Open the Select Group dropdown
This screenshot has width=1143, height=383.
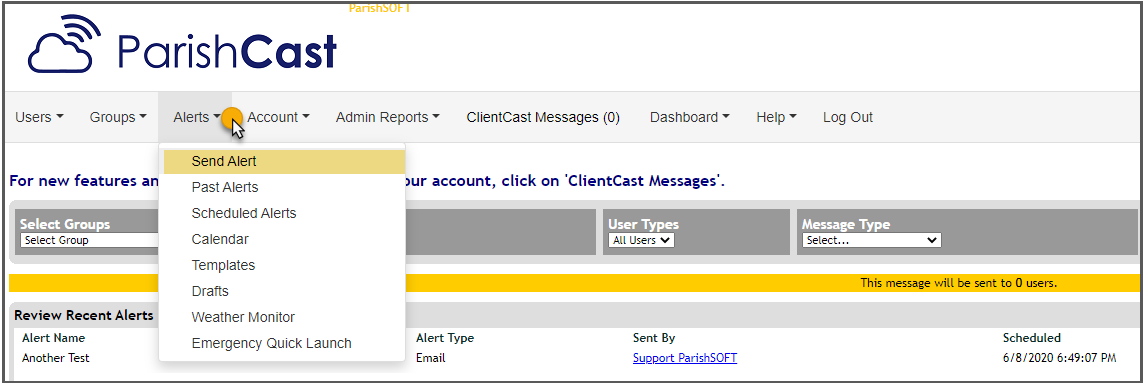point(90,240)
